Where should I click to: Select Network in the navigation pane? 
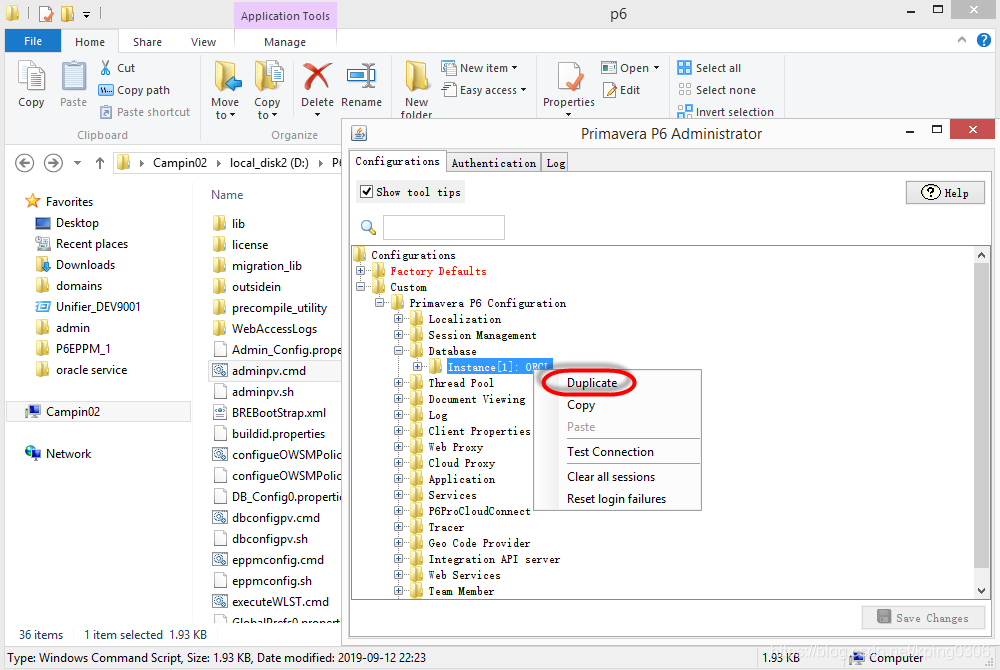[58, 453]
